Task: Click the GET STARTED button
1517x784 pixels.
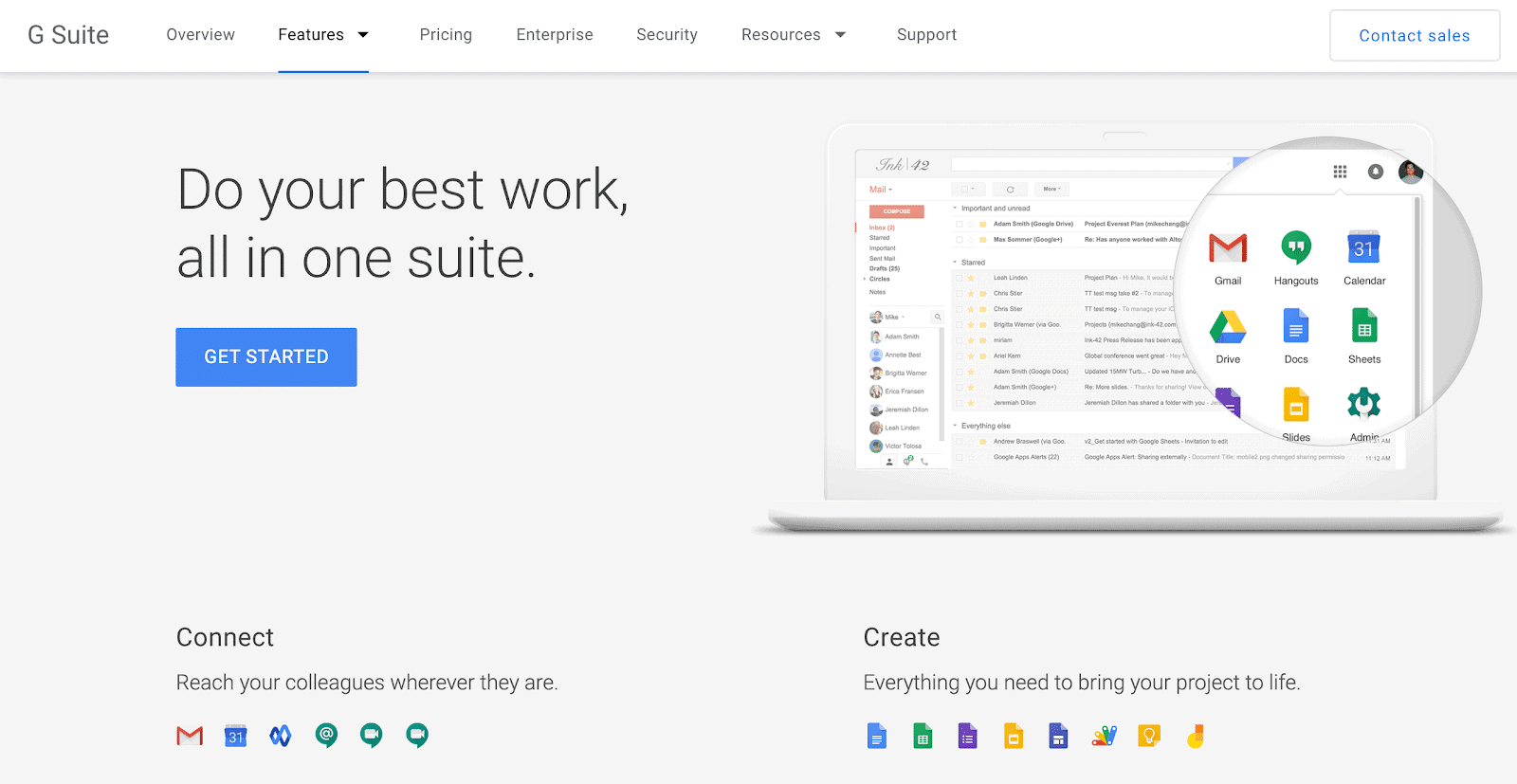Action: (266, 357)
